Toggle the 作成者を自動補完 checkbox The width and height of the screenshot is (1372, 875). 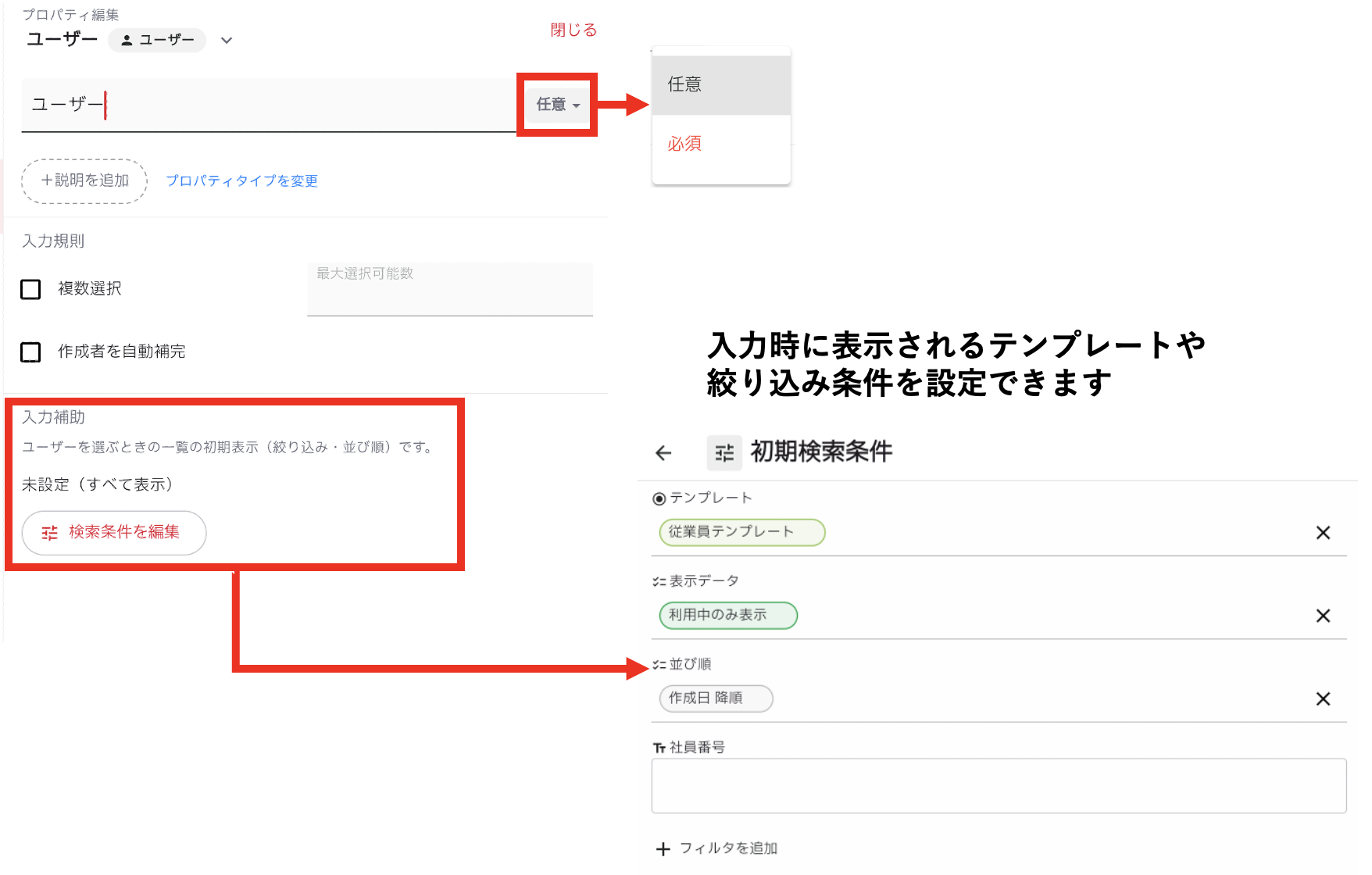30,352
